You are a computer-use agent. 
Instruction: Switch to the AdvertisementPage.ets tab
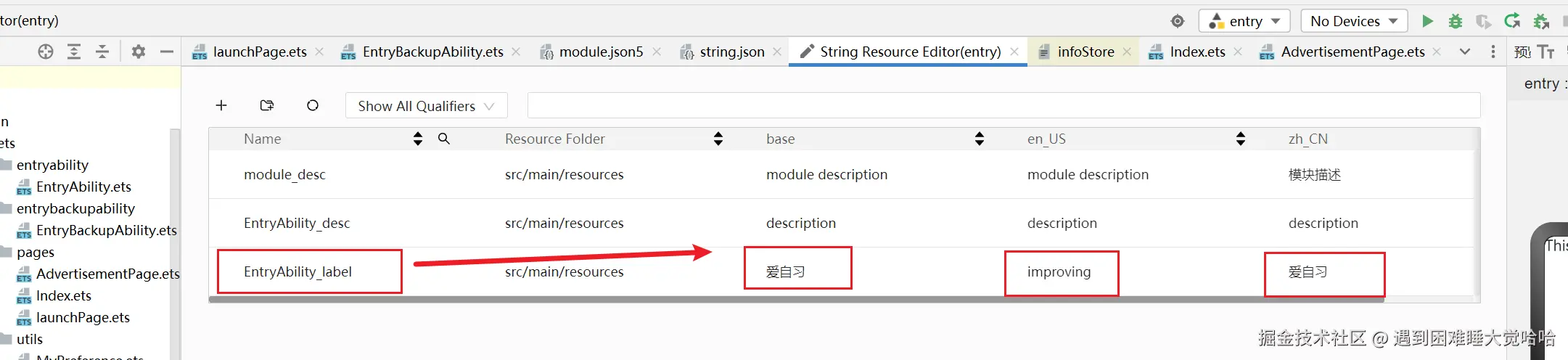(x=1352, y=52)
